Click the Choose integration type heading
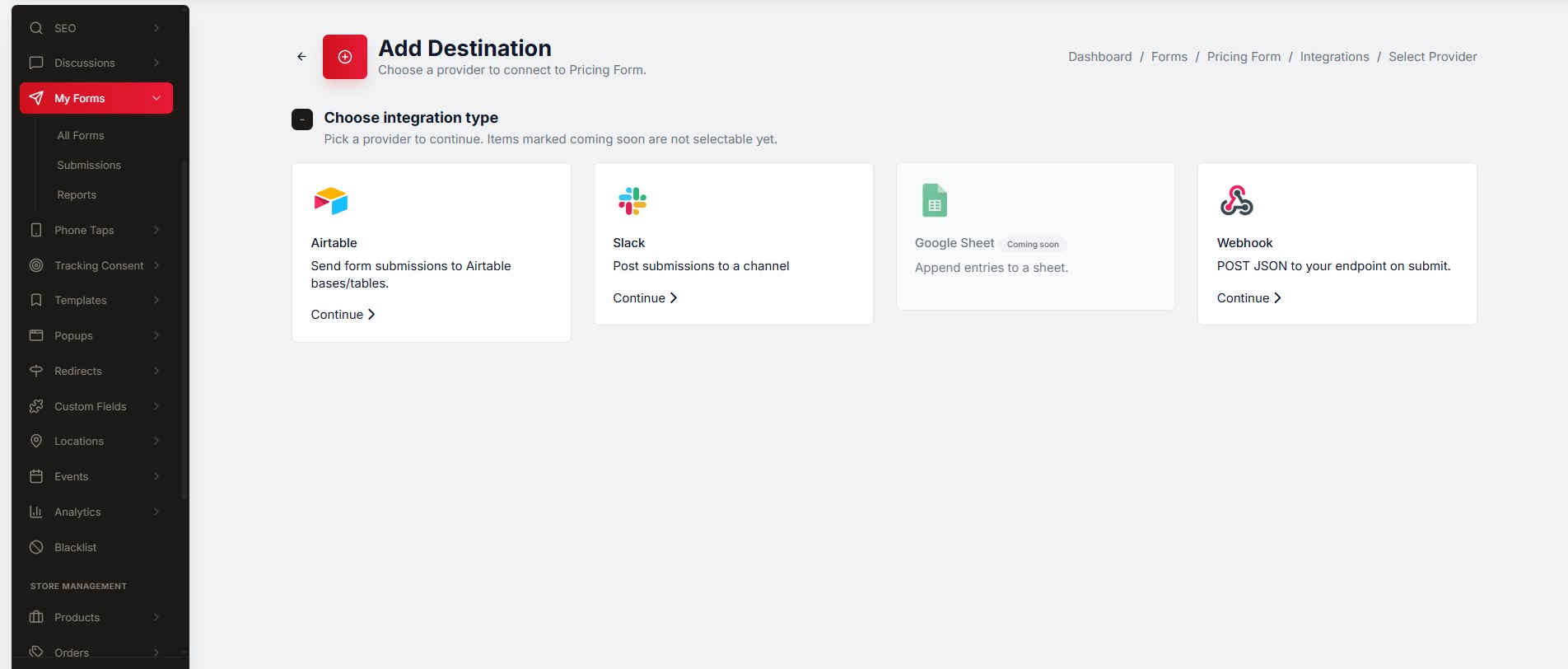The height and width of the screenshot is (669, 1568). 411,118
